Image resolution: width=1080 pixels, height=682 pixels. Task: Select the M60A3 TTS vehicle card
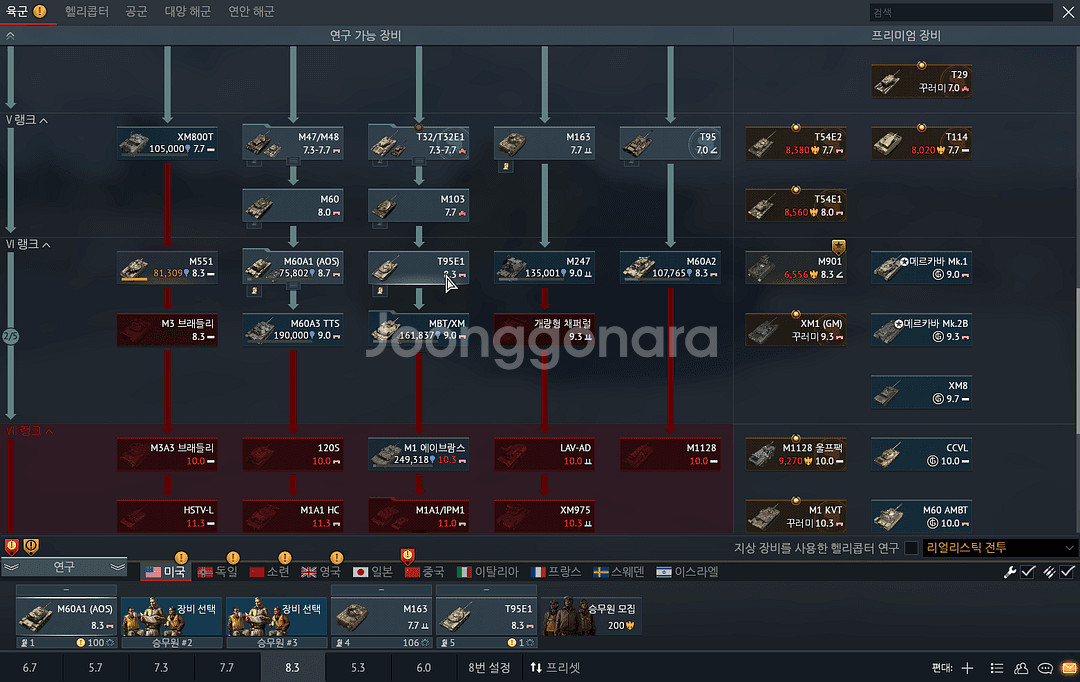pyautogui.click(x=293, y=329)
